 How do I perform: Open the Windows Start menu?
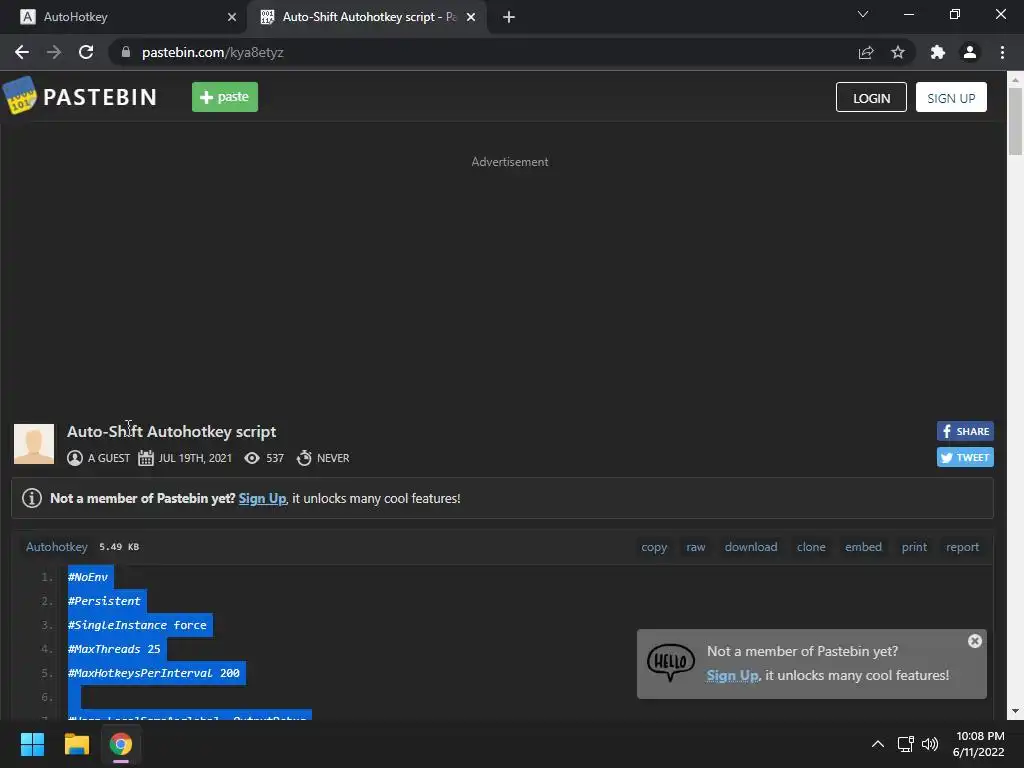click(x=32, y=744)
